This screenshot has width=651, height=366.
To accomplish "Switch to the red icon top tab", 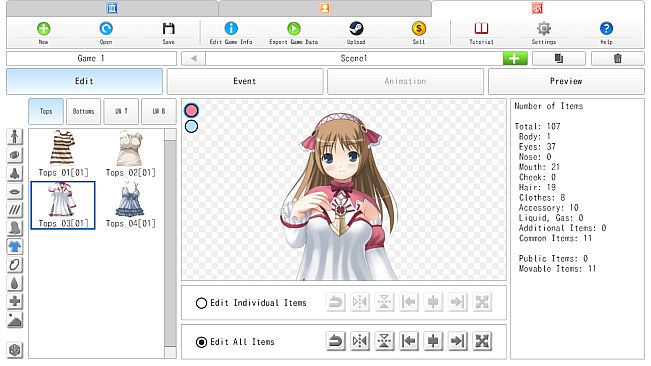I will (x=537, y=8).
